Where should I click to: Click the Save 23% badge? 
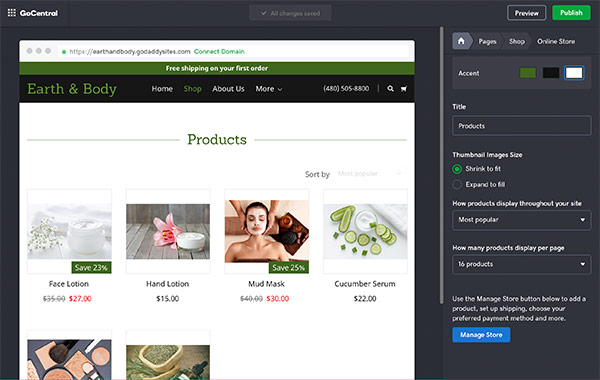pos(91,267)
